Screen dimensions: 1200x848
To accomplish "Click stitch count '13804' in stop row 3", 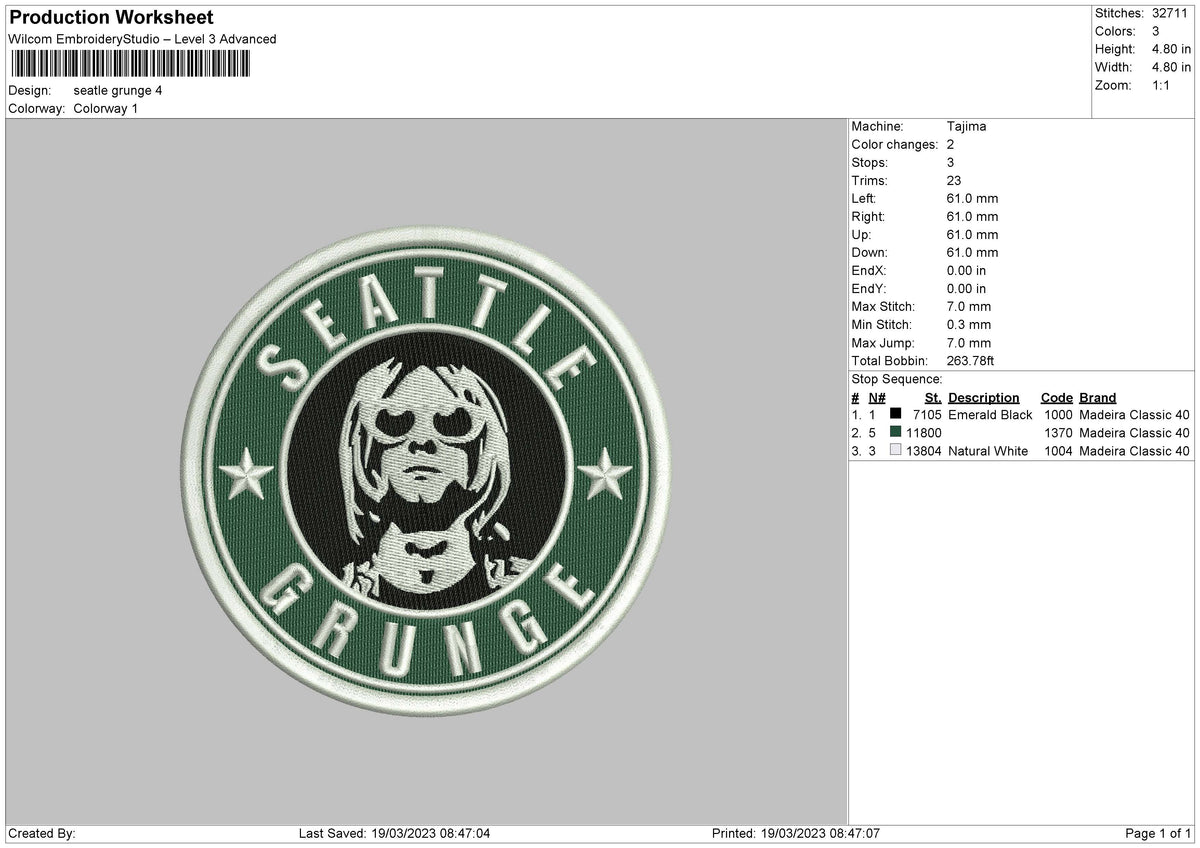I will click(x=923, y=450).
